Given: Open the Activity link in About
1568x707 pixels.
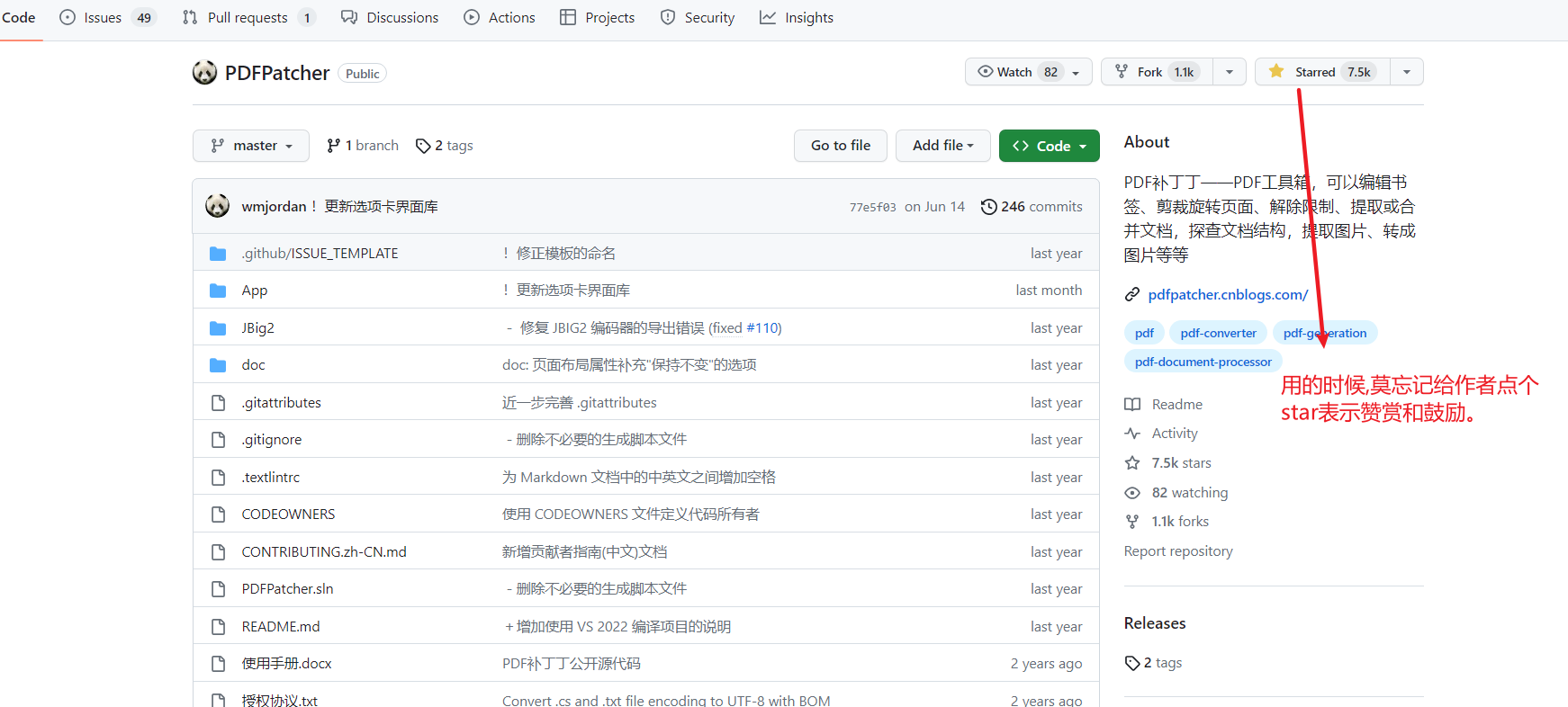Looking at the screenshot, I should click(1161, 434).
